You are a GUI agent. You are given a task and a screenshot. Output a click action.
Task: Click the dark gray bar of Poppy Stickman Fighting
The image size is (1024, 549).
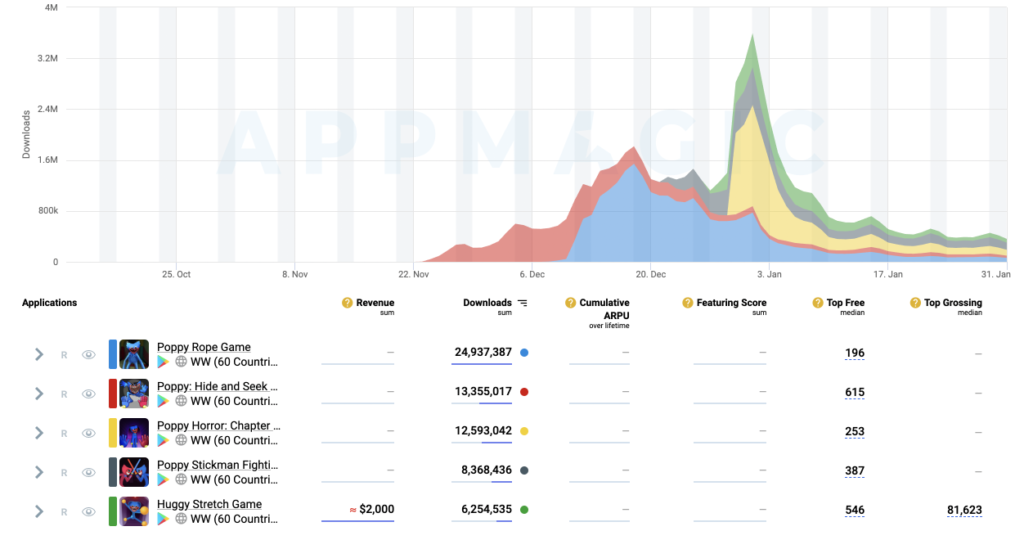tap(112, 472)
